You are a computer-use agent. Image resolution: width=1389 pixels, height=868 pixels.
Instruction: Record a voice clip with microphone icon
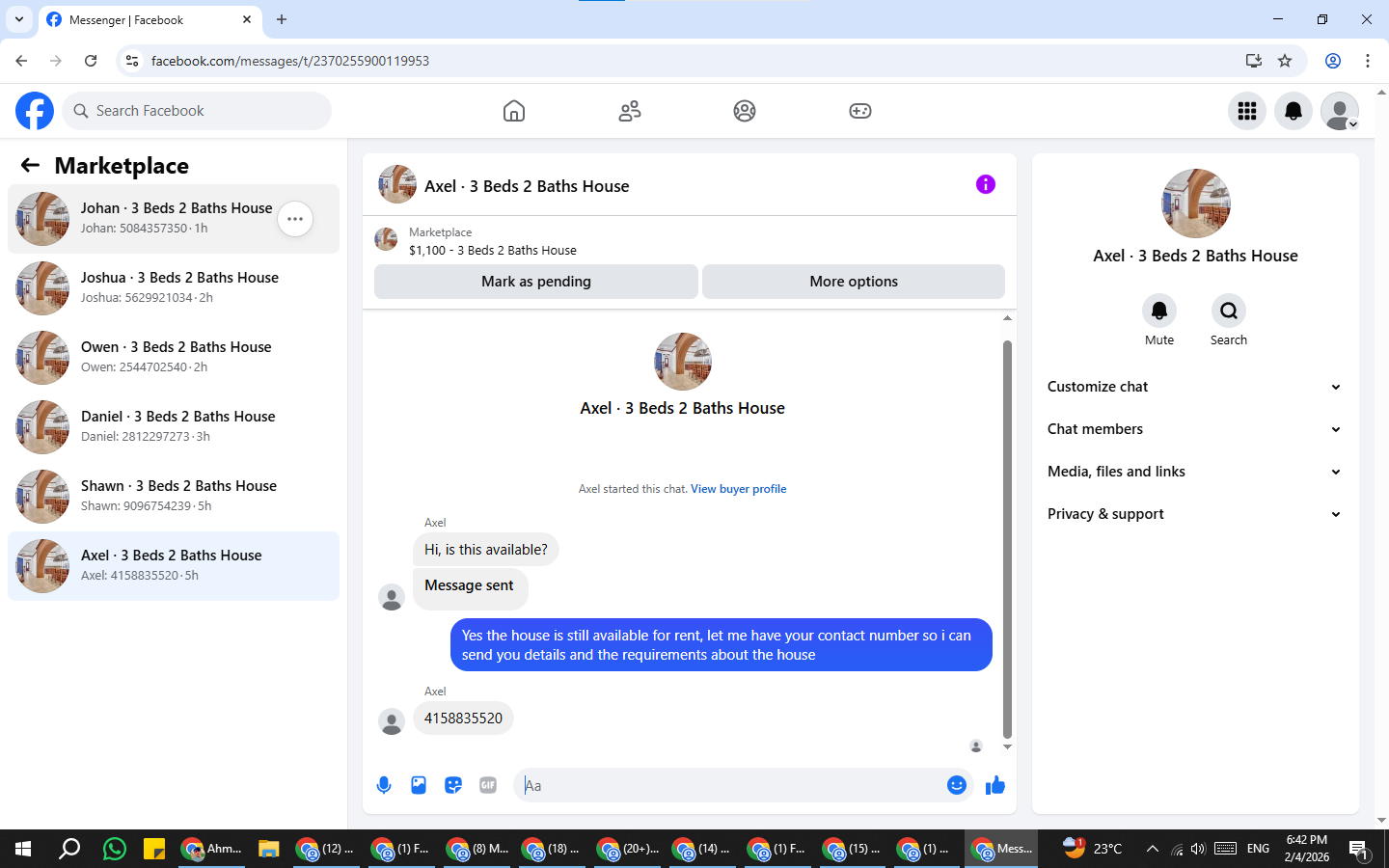click(384, 785)
